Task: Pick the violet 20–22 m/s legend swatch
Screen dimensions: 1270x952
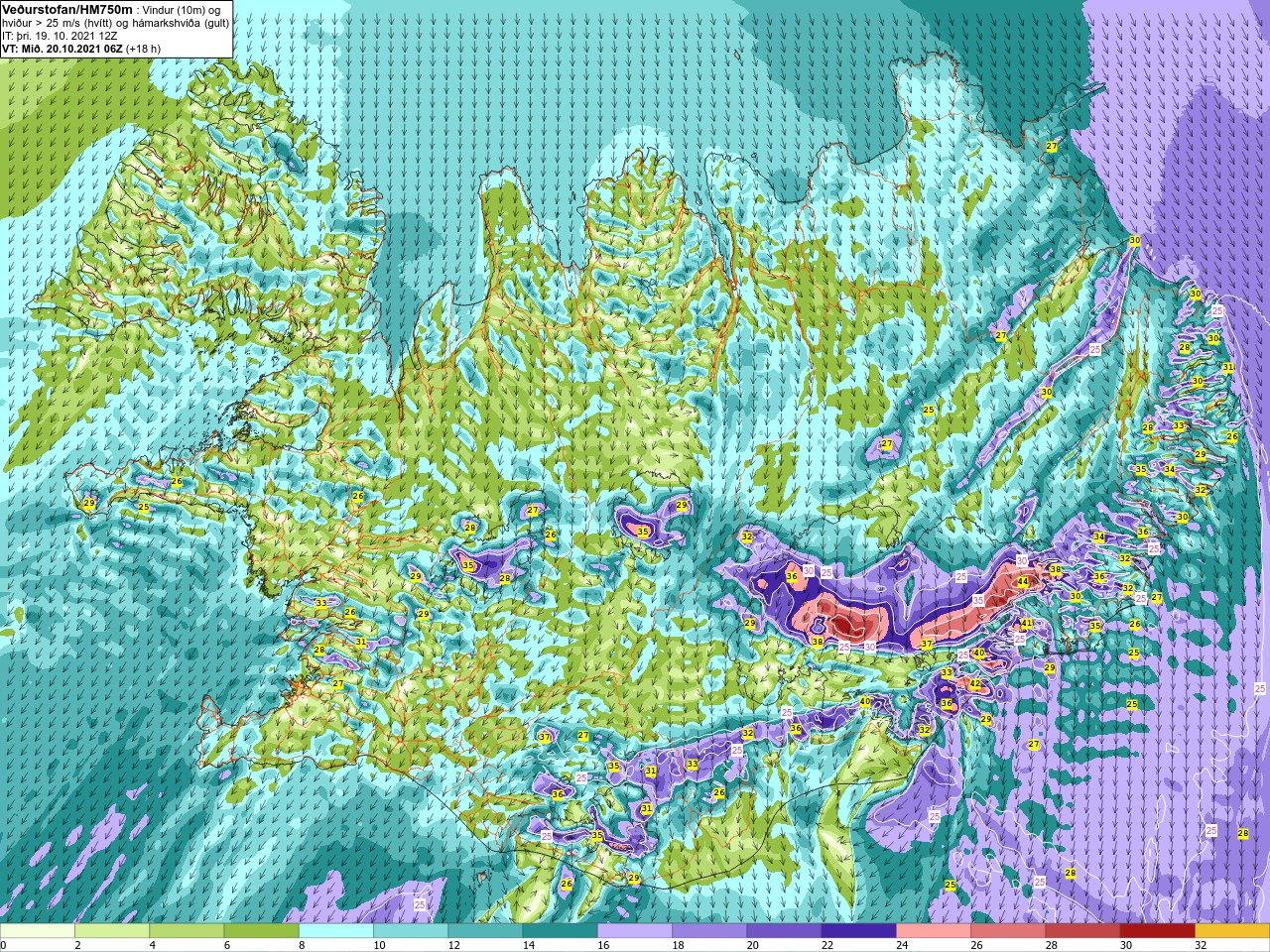Action: click(x=784, y=931)
